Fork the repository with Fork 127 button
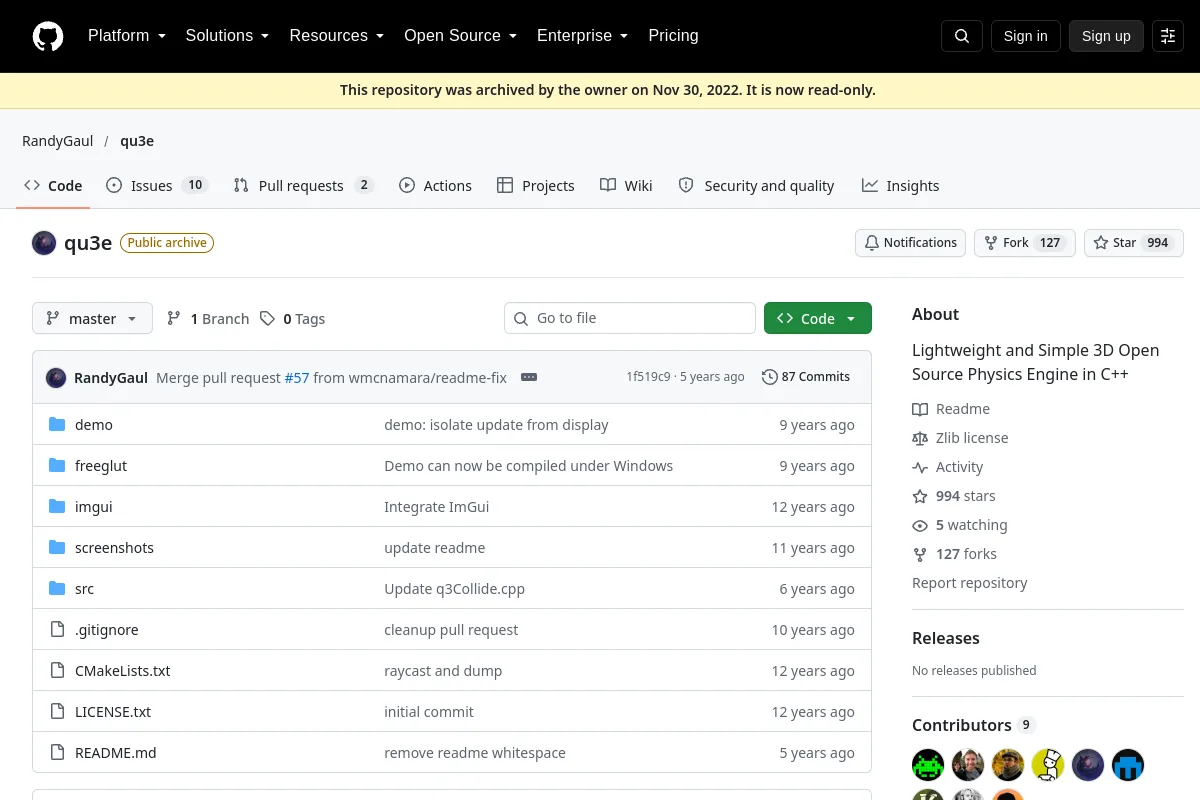The image size is (1200, 800). (1024, 243)
